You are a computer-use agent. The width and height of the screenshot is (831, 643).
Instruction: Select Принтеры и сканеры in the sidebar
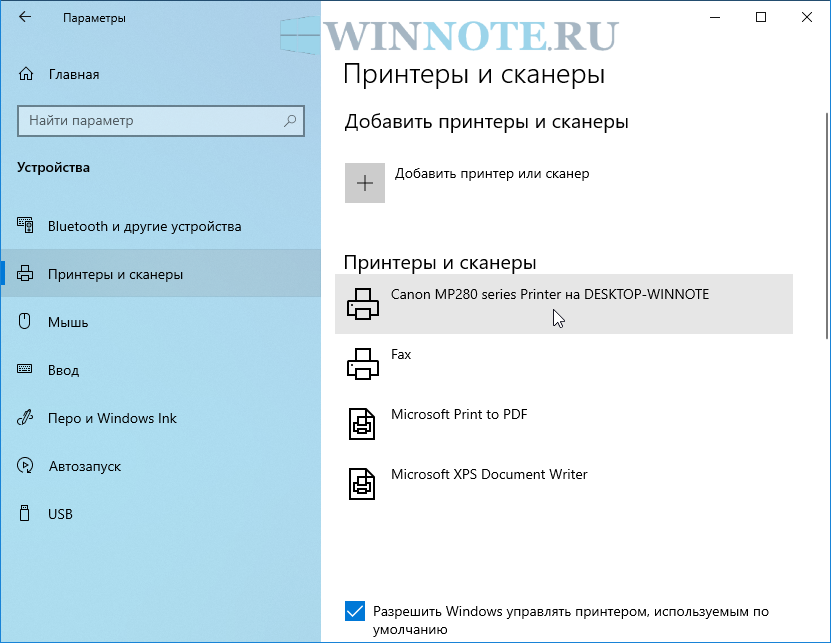pyautogui.click(x=115, y=274)
